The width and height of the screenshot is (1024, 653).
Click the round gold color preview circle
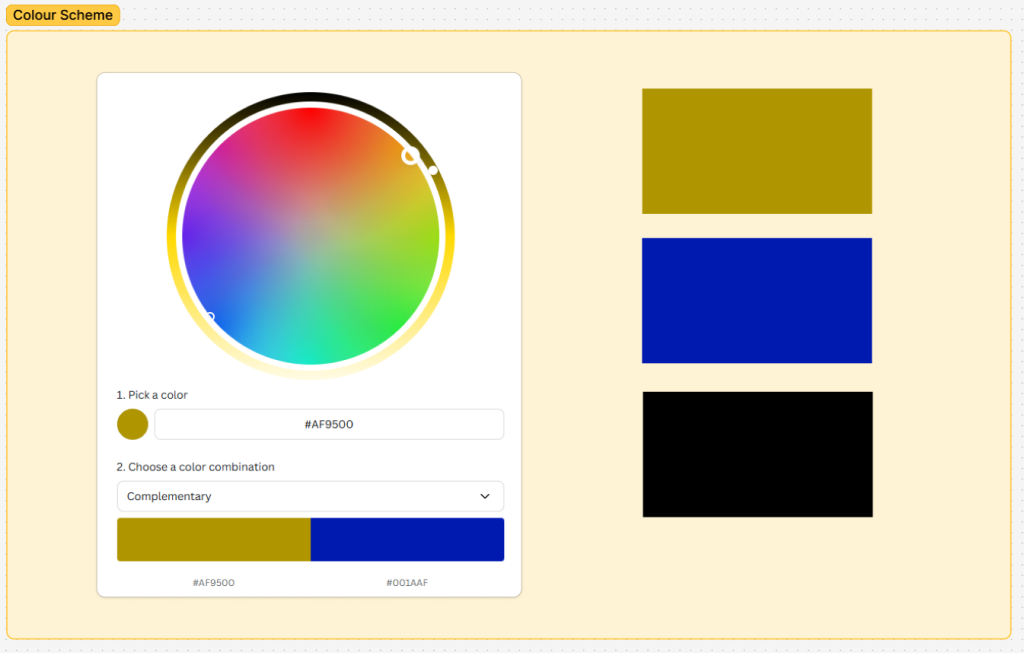(132, 424)
